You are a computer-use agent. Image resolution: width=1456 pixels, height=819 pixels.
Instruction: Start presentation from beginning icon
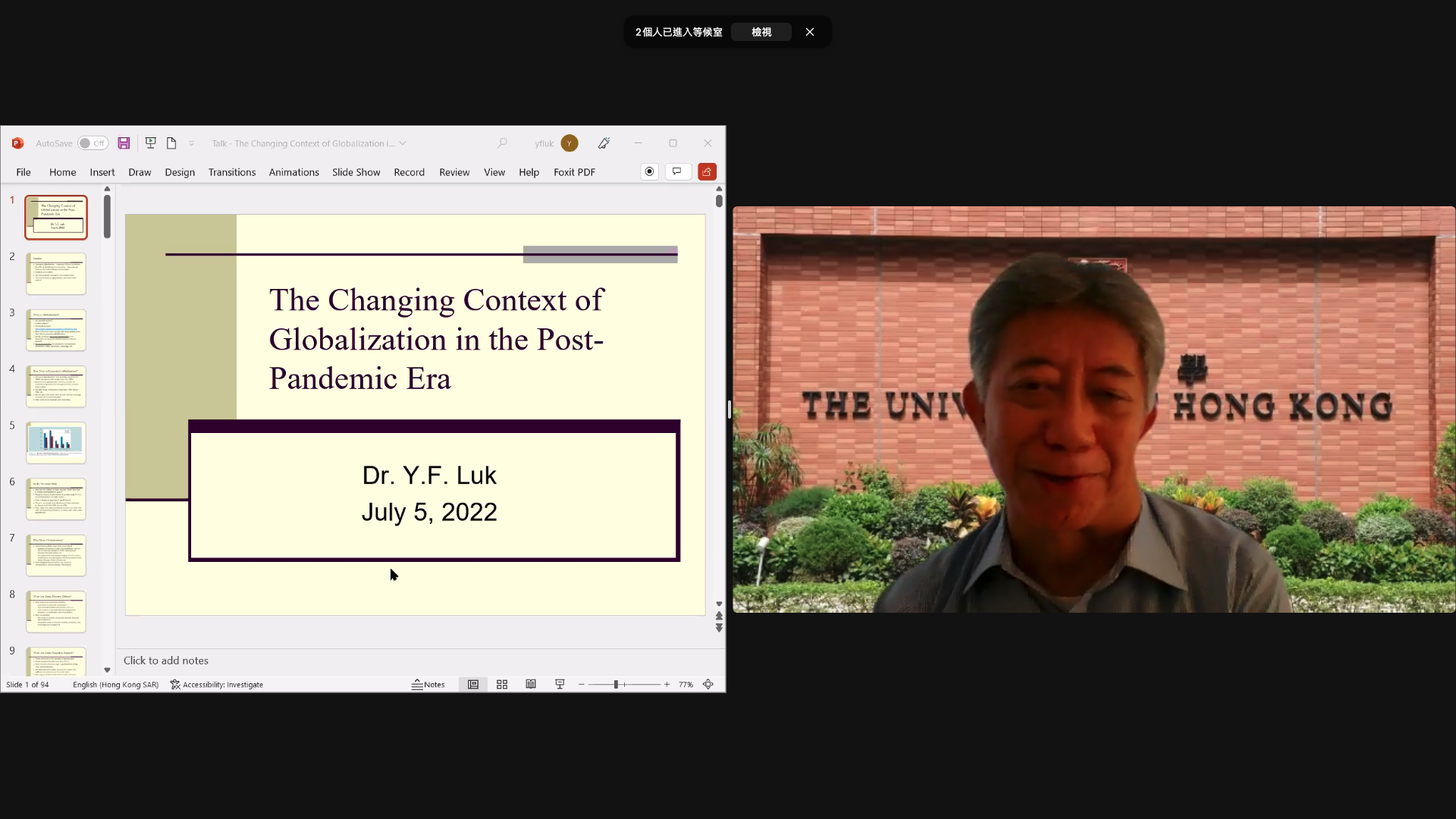pos(150,143)
